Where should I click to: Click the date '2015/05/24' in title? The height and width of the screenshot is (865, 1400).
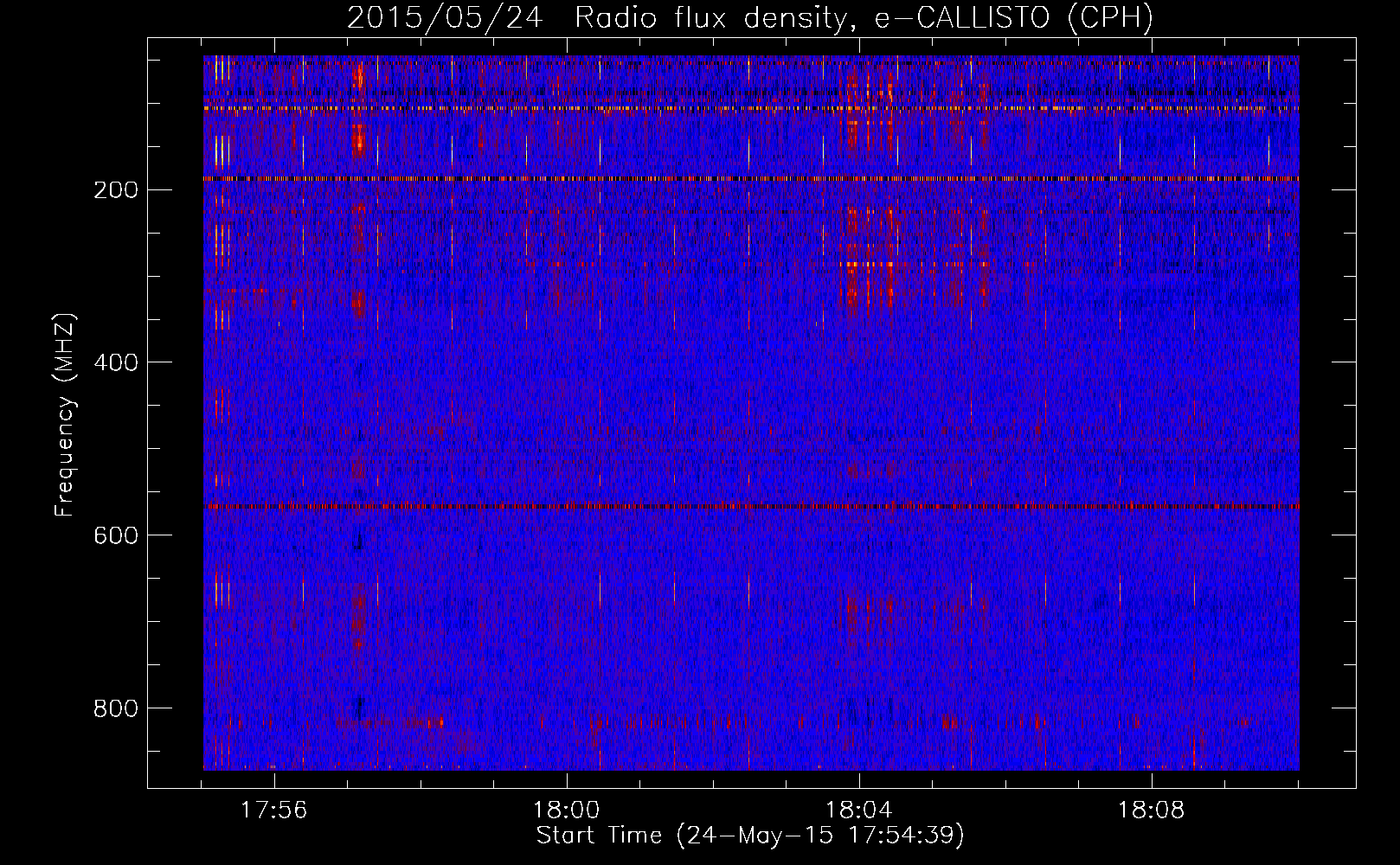tap(445, 18)
